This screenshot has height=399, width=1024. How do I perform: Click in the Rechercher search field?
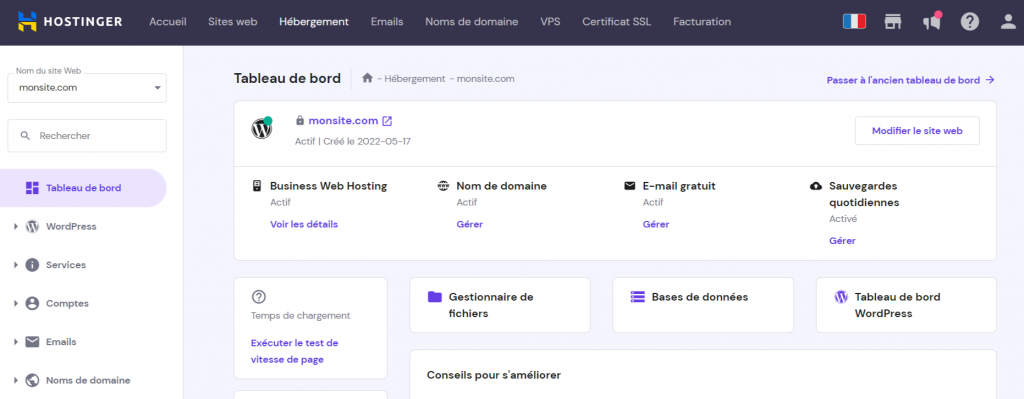point(87,136)
